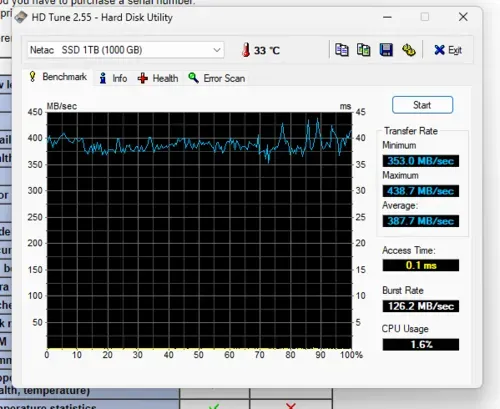Switch to the Benchmark tab
Image resolution: width=500 pixels, height=409 pixels.
pos(58,77)
